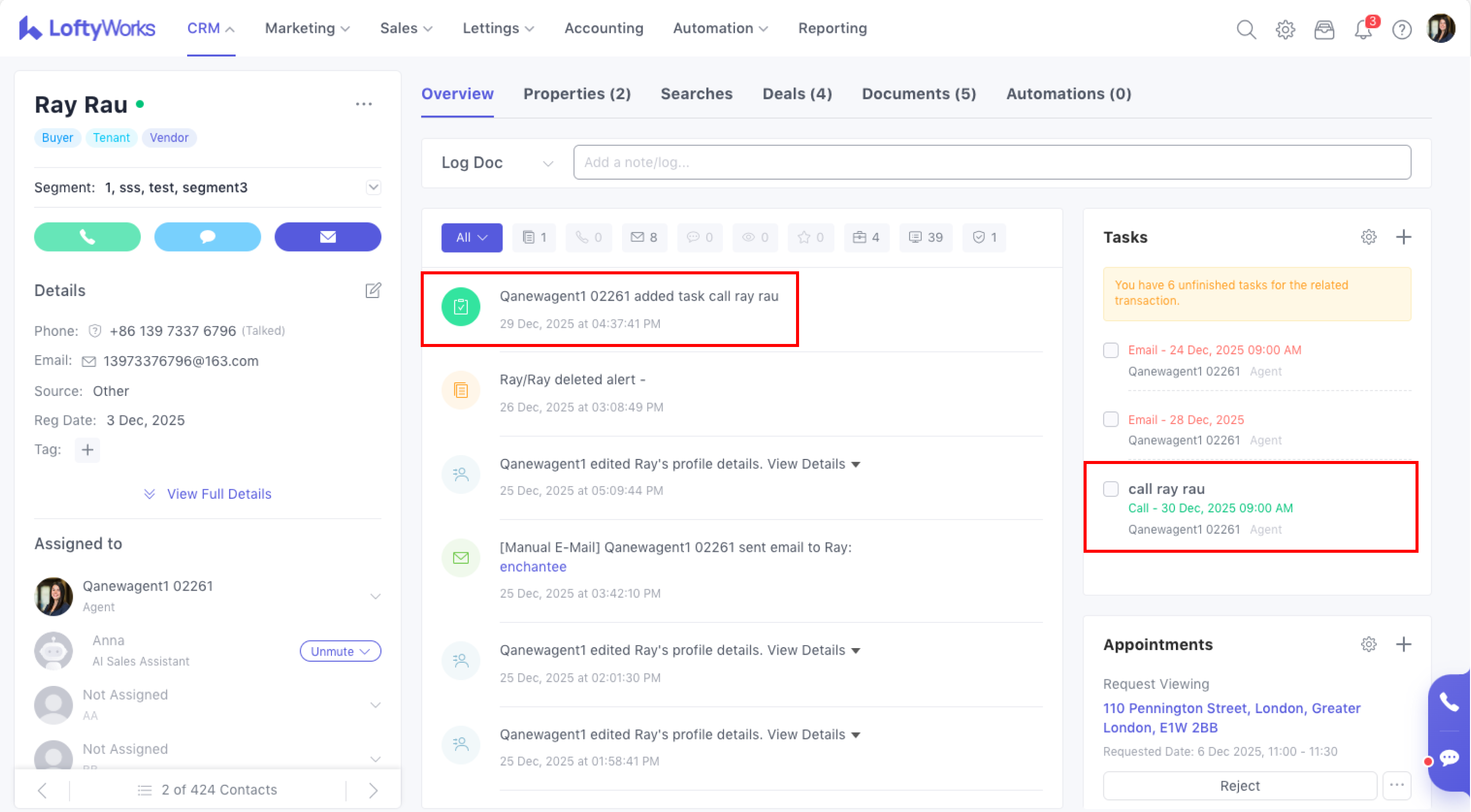Check the Email 24 Dec task checkbox

[1110, 350]
